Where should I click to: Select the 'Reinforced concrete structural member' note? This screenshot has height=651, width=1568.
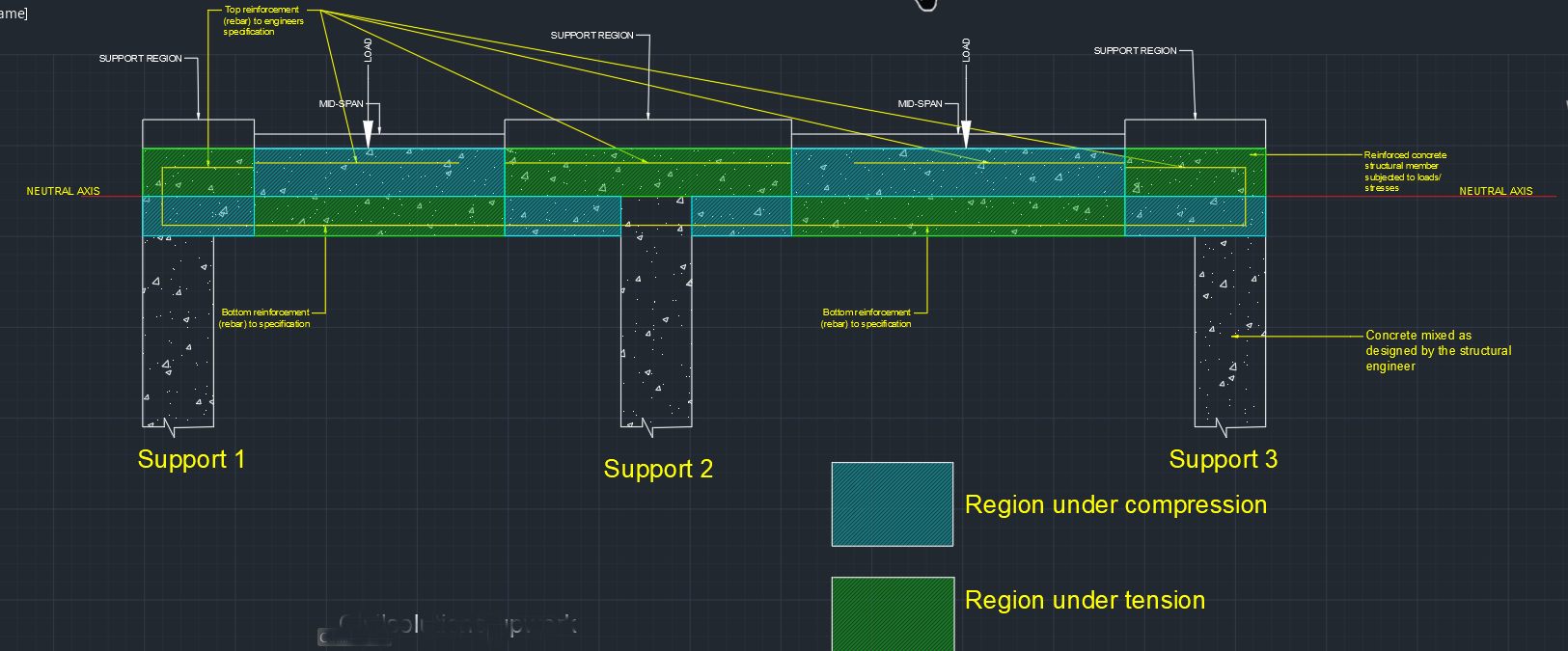pos(1404,172)
